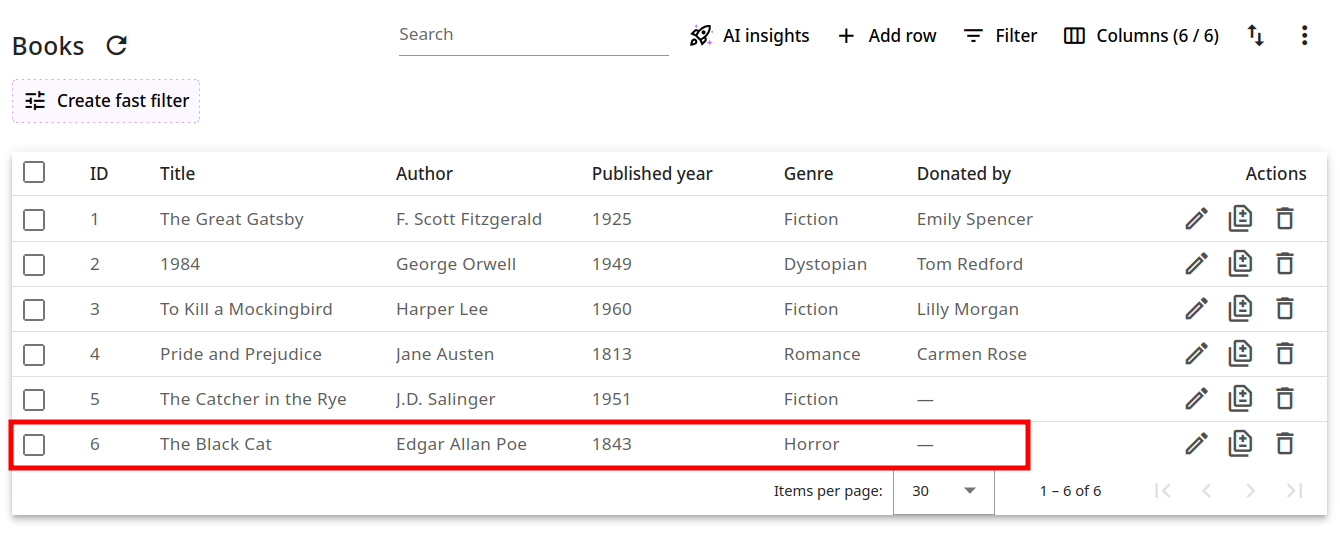Click the Author column header

(x=424, y=174)
